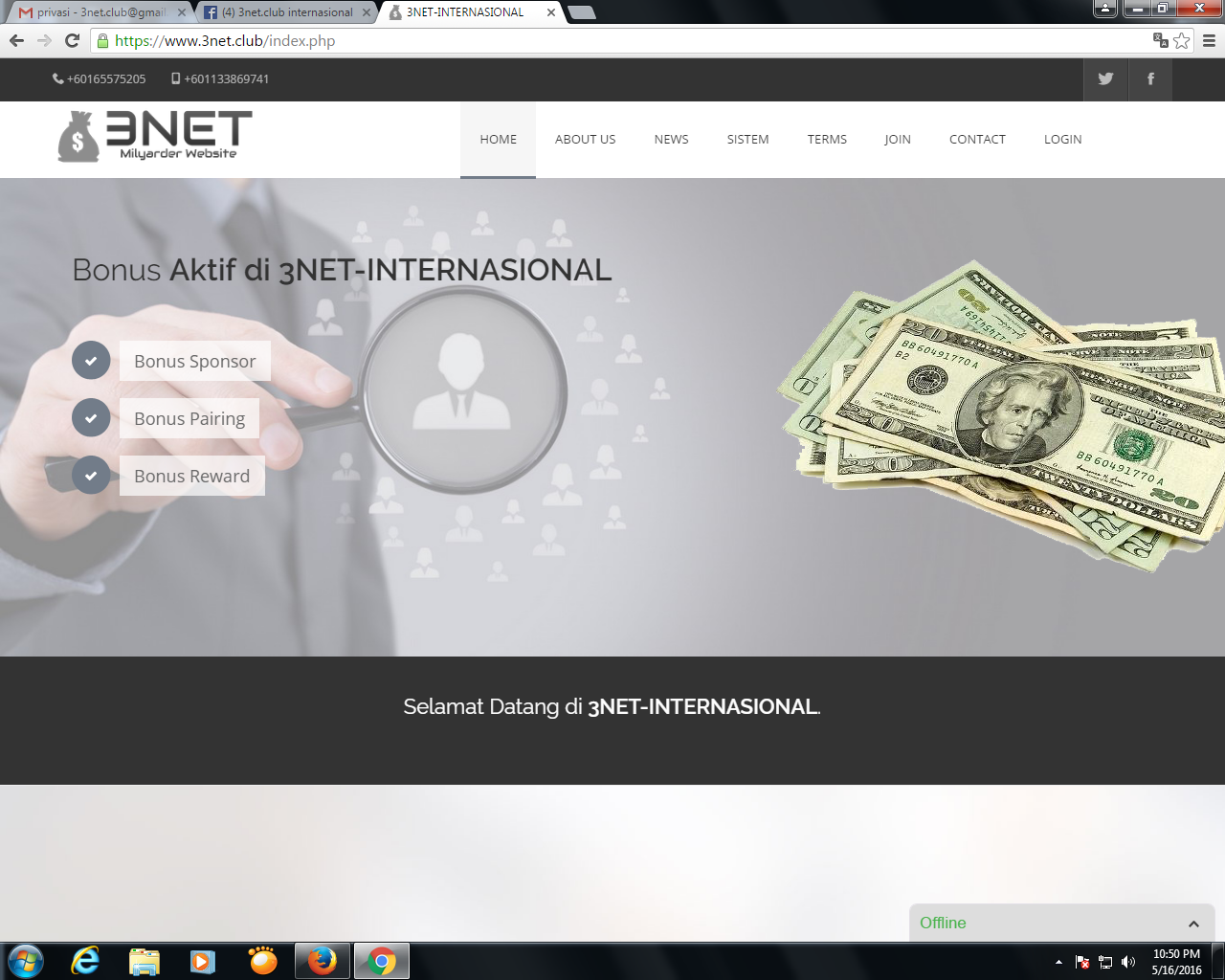The height and width of the screenshot is (980, 1225).
Task: Open the Chrome customize menu
Action: point(1207,41)
